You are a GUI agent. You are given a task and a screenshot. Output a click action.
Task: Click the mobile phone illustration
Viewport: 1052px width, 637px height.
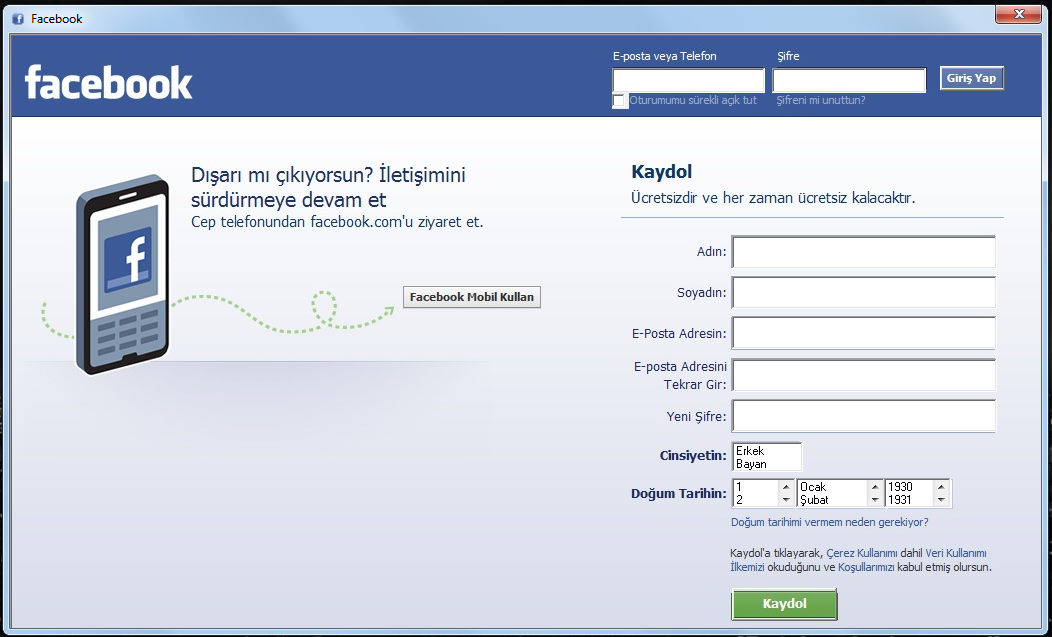(x=123, y=275)
